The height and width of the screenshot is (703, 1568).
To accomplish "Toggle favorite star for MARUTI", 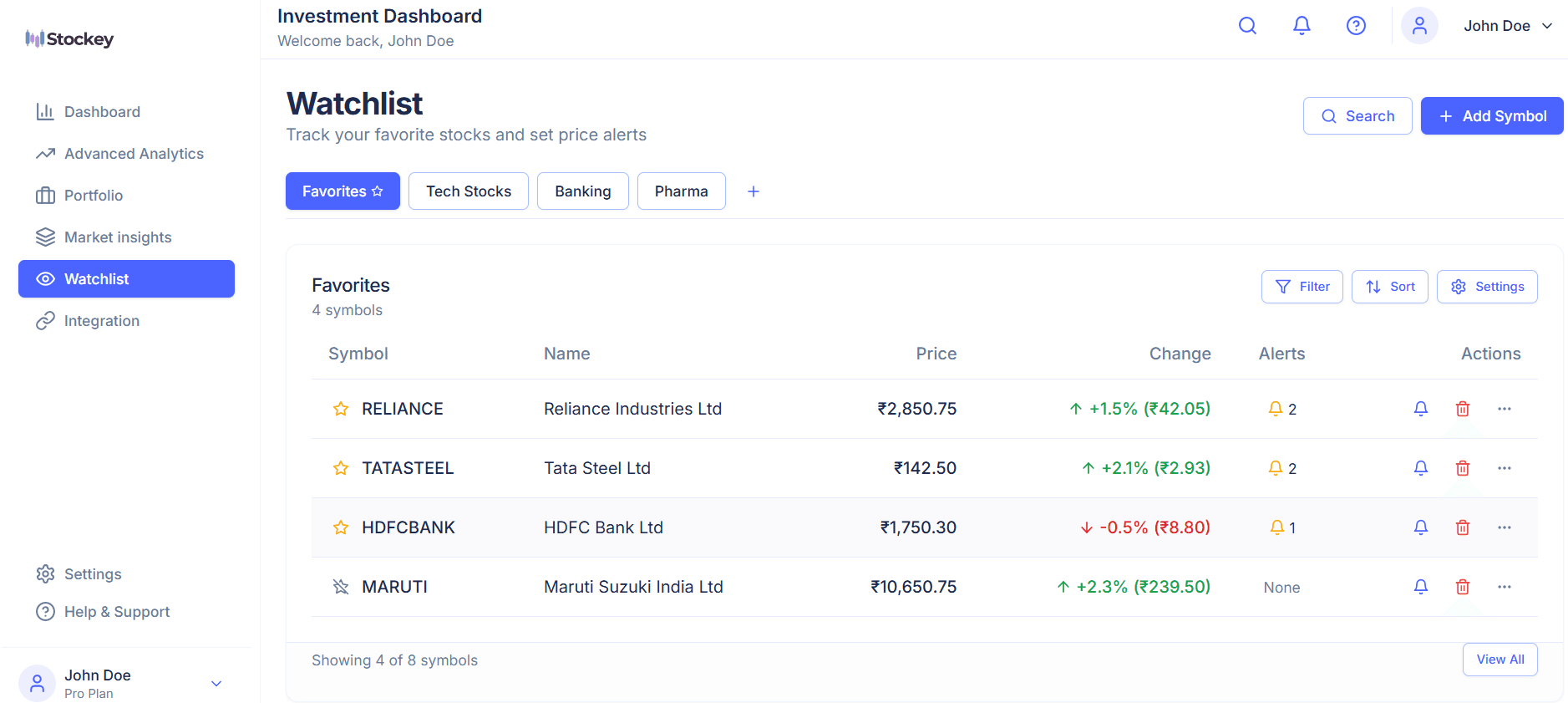I will [341, 587].
